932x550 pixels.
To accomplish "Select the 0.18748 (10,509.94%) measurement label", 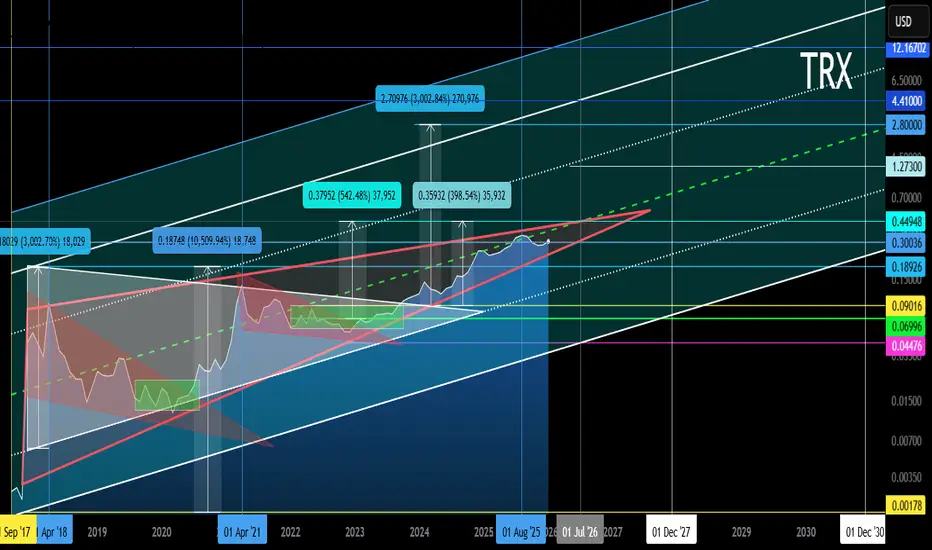I will pyautogui.click(x=207, y=241).
